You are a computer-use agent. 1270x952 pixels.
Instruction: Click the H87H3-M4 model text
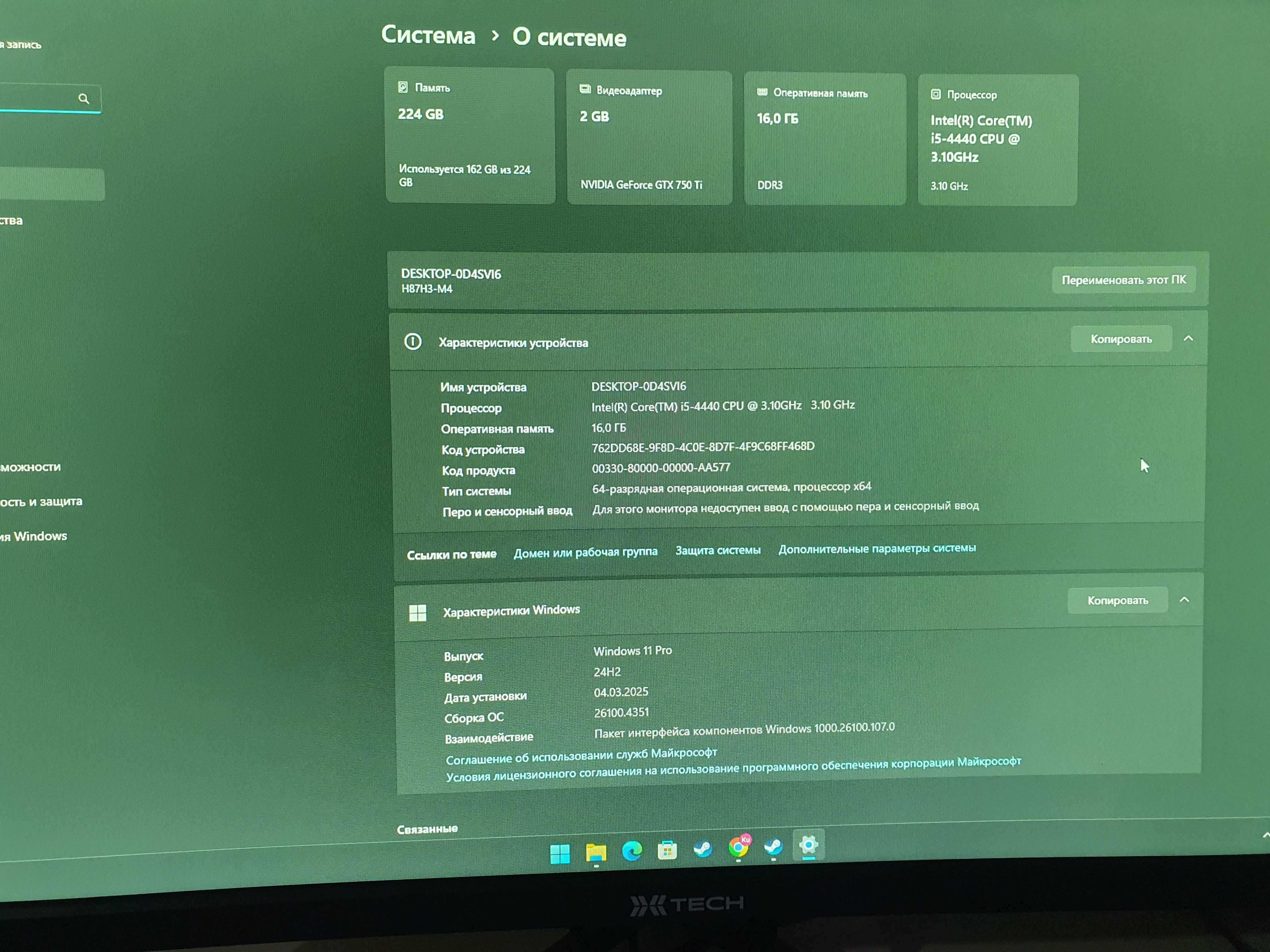click(x=426, y=289)
